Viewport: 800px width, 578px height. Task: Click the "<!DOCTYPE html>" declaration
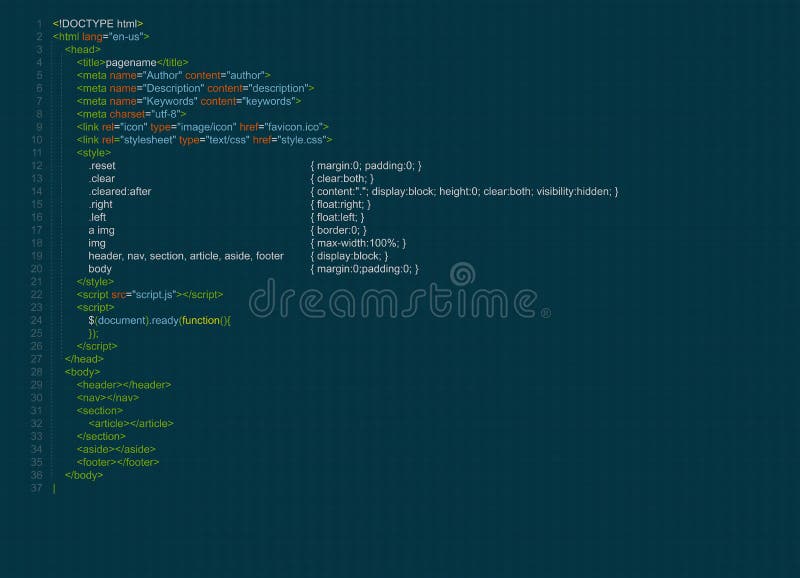98,24
